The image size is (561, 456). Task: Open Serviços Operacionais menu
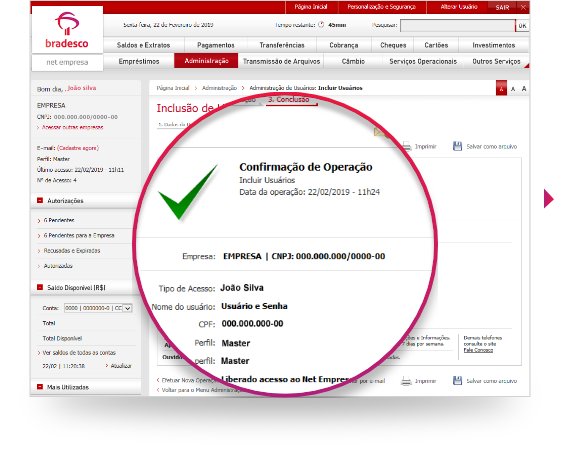423,61
